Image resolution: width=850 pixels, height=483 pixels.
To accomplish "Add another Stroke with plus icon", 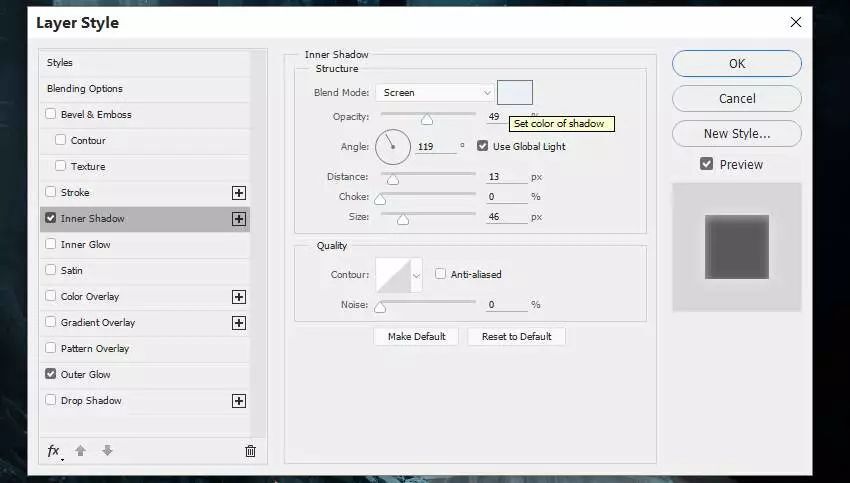I will click(239, 193).
